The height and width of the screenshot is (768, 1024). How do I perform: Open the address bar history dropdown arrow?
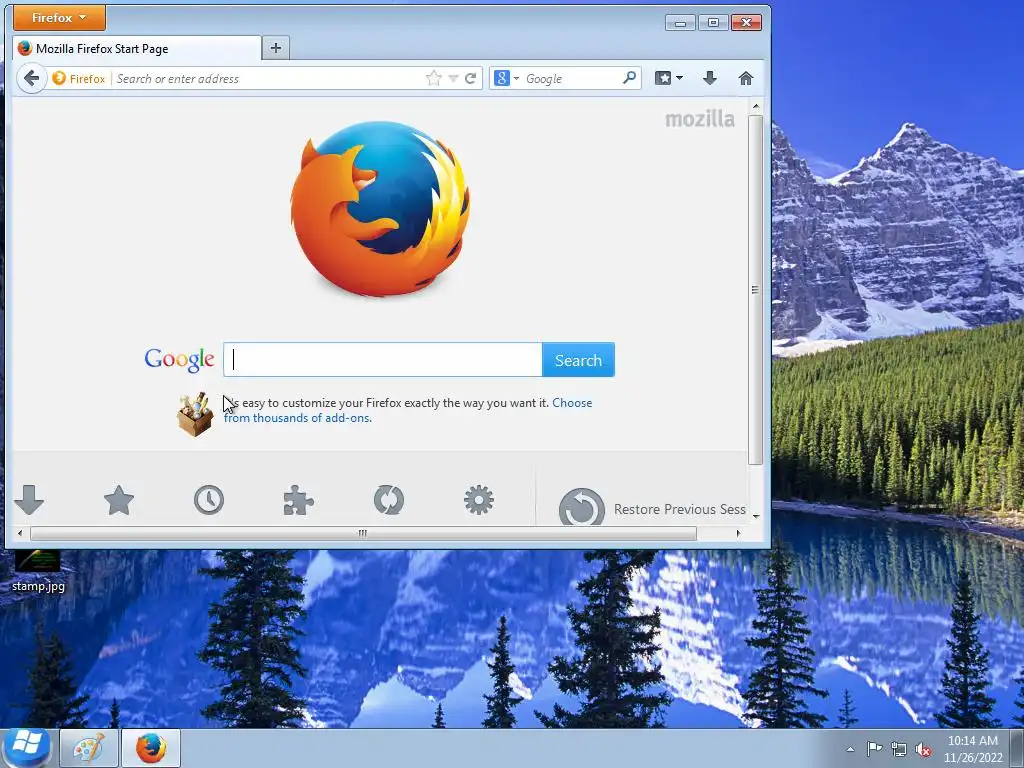pos(453,78)
